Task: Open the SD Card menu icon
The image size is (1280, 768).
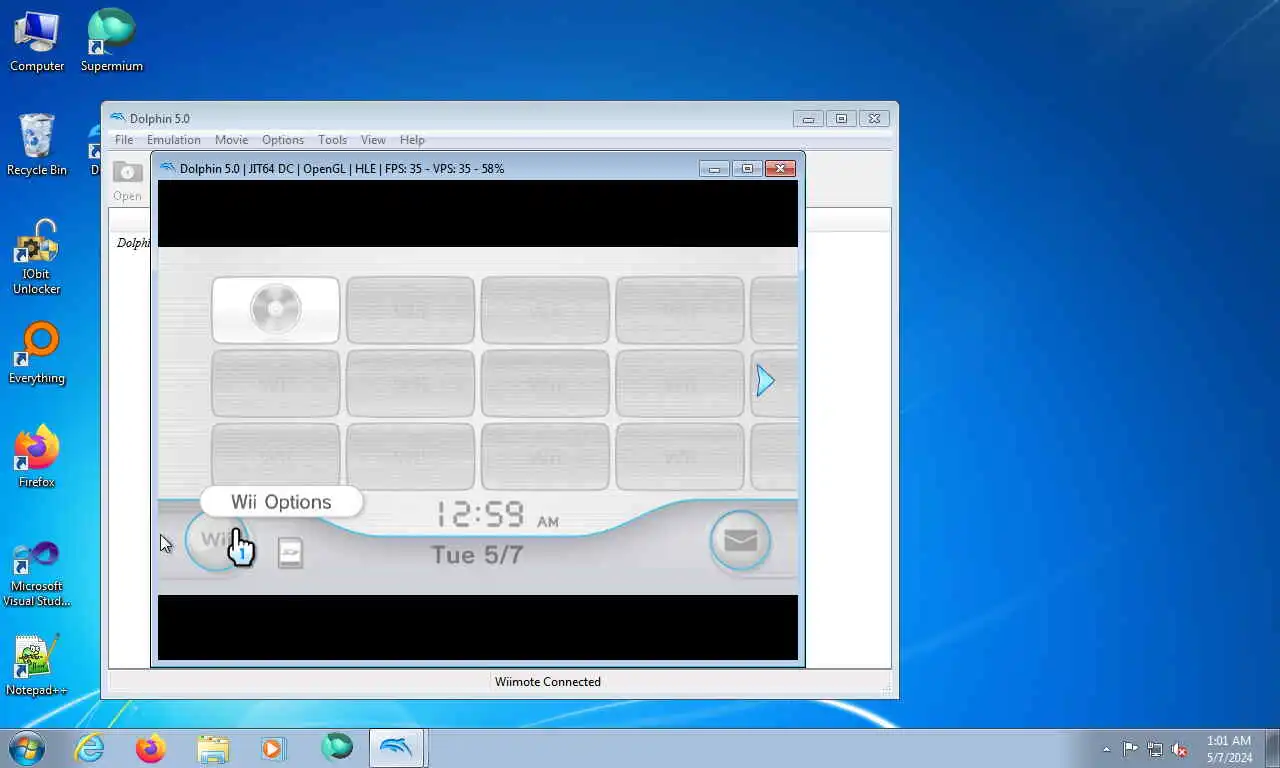Action: pyautogui.click(x=290, y=553)
